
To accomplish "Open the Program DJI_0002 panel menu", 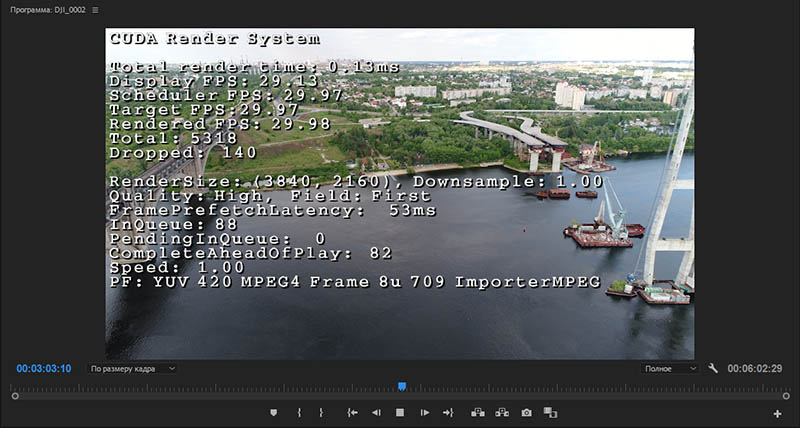I will pos(95,10).
